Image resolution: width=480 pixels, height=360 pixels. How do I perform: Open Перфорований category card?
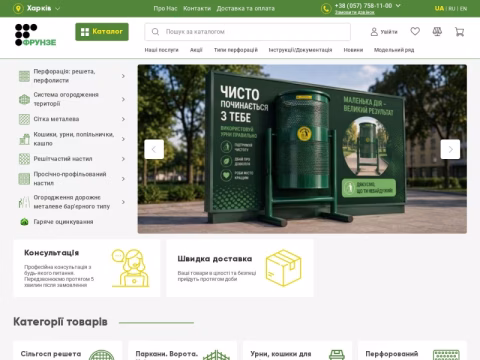pyautogui.click(x=412, y=350)
